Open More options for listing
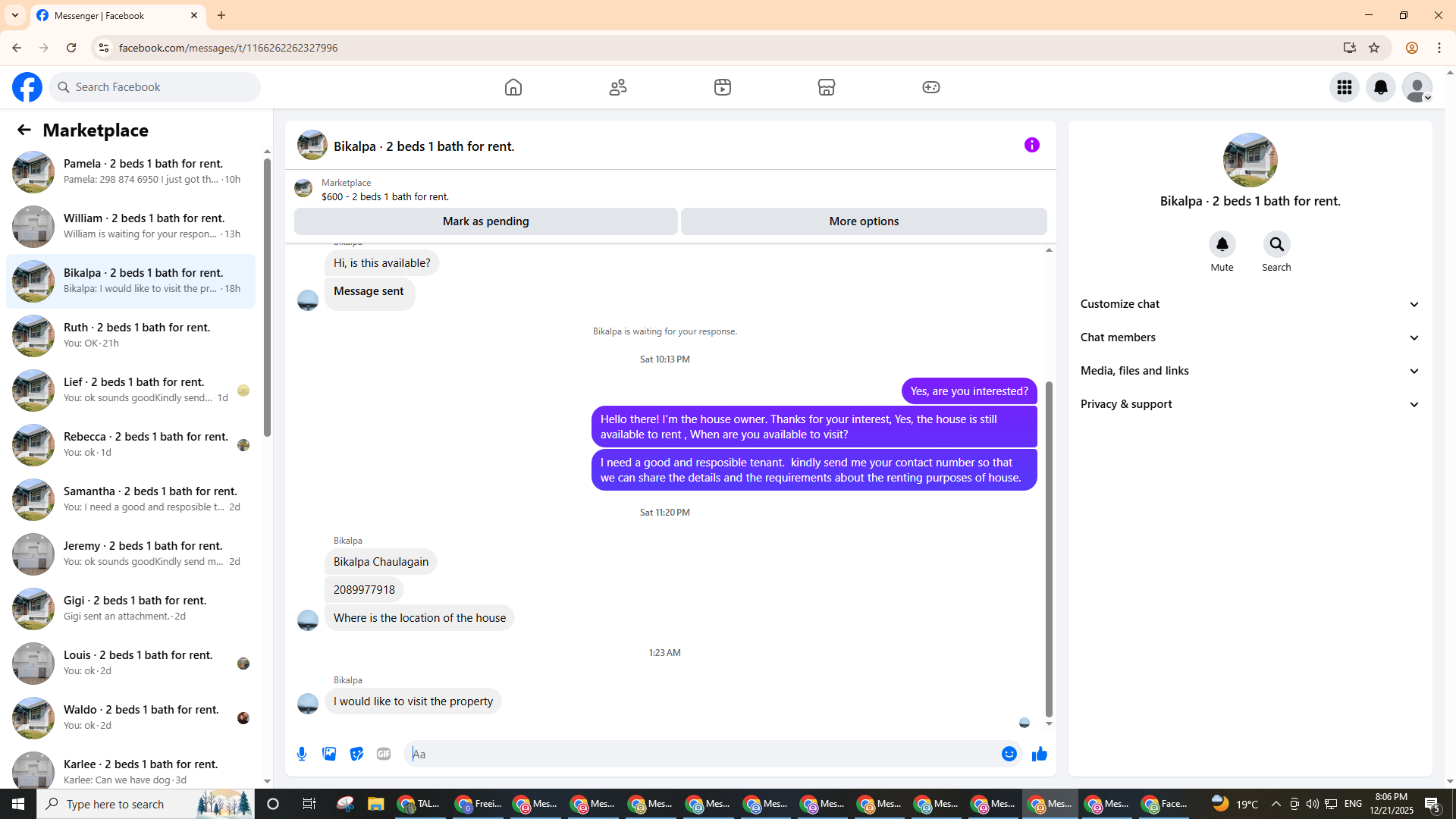 pyautogui.click(x=864, y=221)
